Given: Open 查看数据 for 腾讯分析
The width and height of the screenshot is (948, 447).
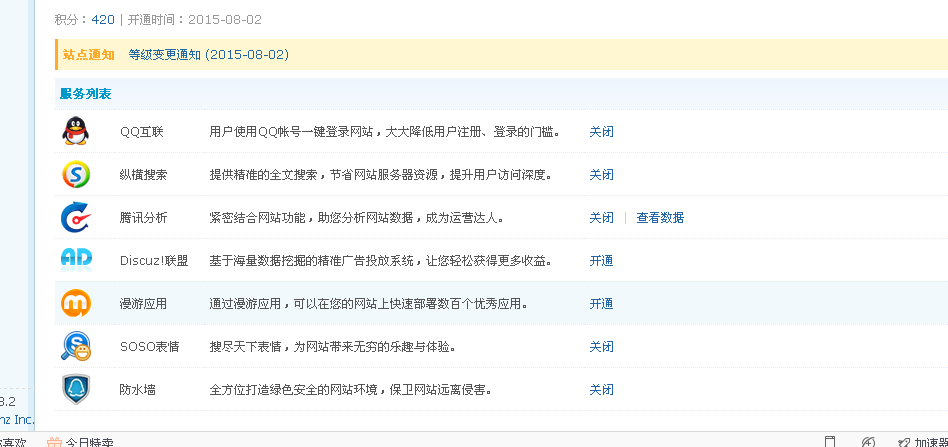Looking at the screenshot, I should (x=660, y=218).
